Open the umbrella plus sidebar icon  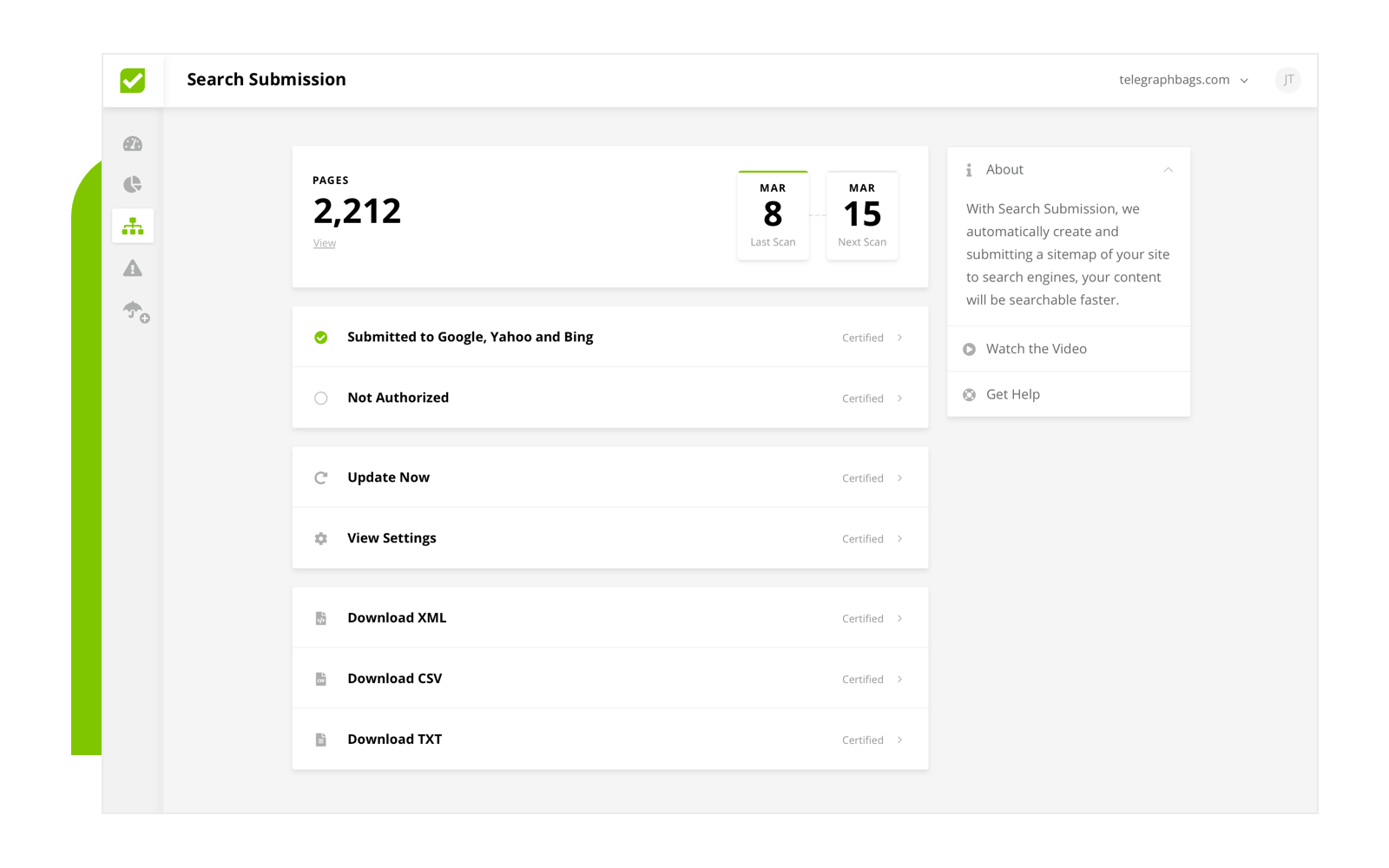tap(135, 311)
